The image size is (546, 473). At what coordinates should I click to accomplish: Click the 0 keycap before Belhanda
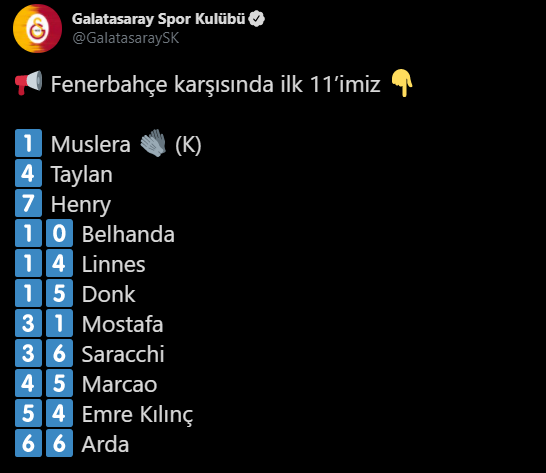pos(60,233)
